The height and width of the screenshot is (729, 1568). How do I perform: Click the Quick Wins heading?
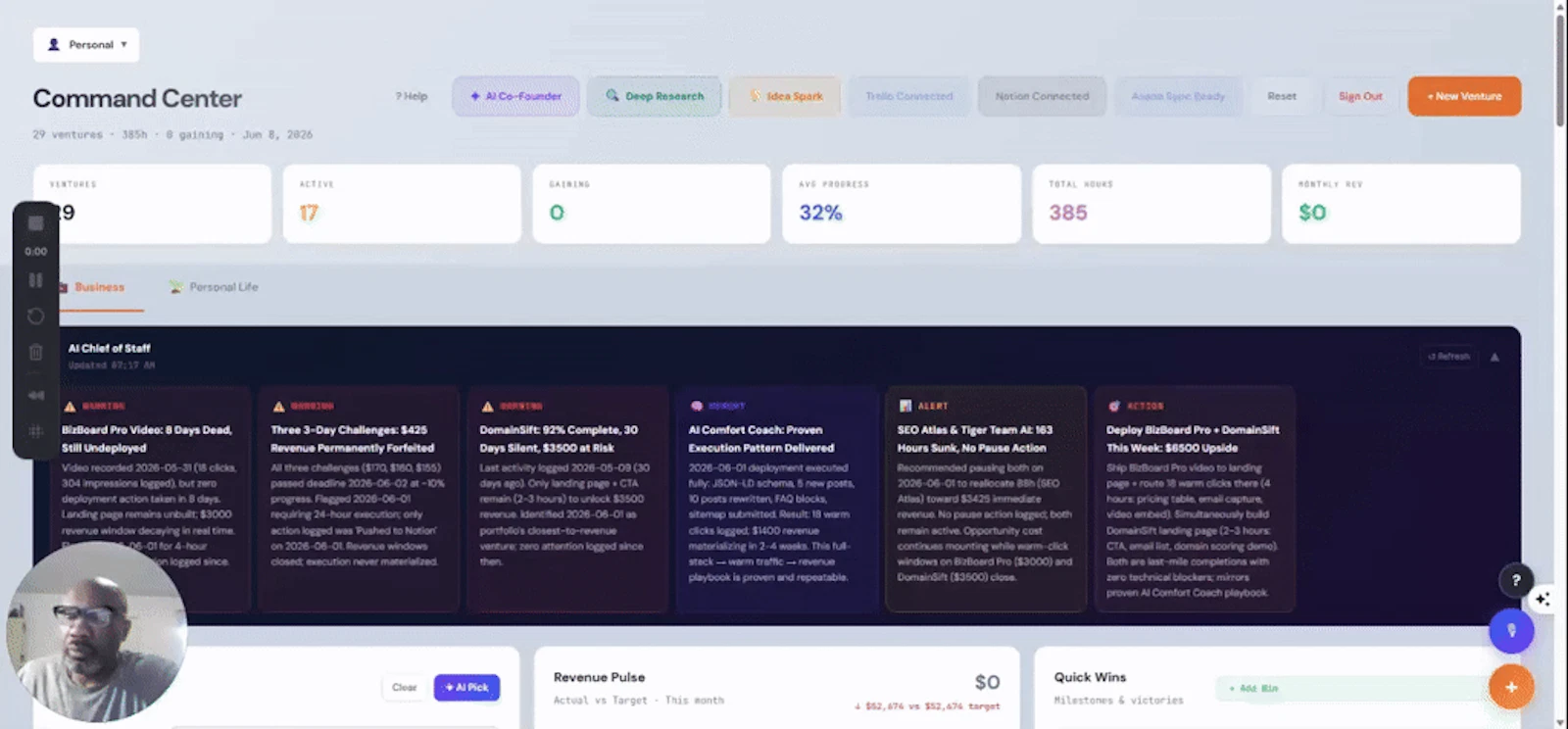pos(1090,677)
